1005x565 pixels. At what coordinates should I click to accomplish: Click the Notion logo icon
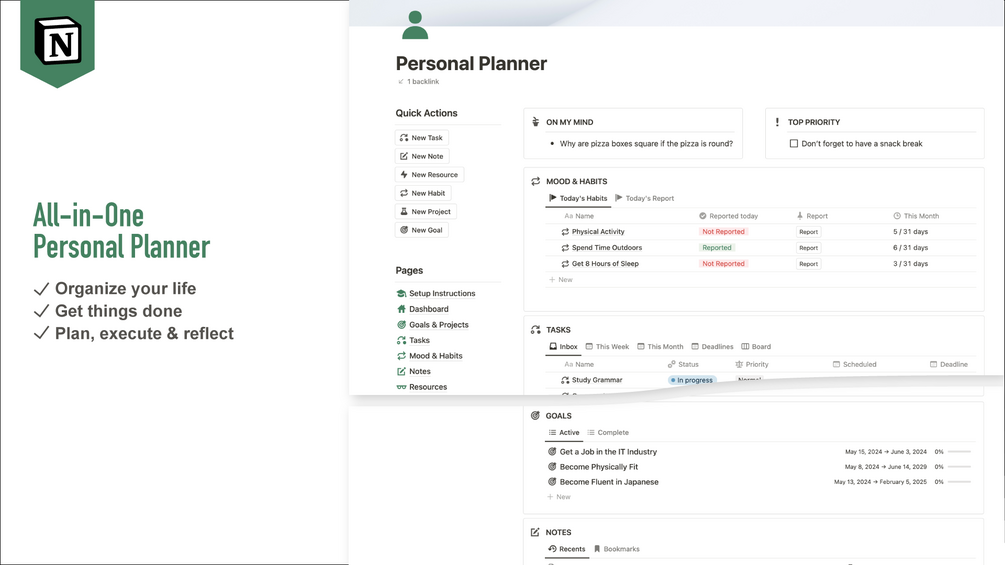(57, 41)
